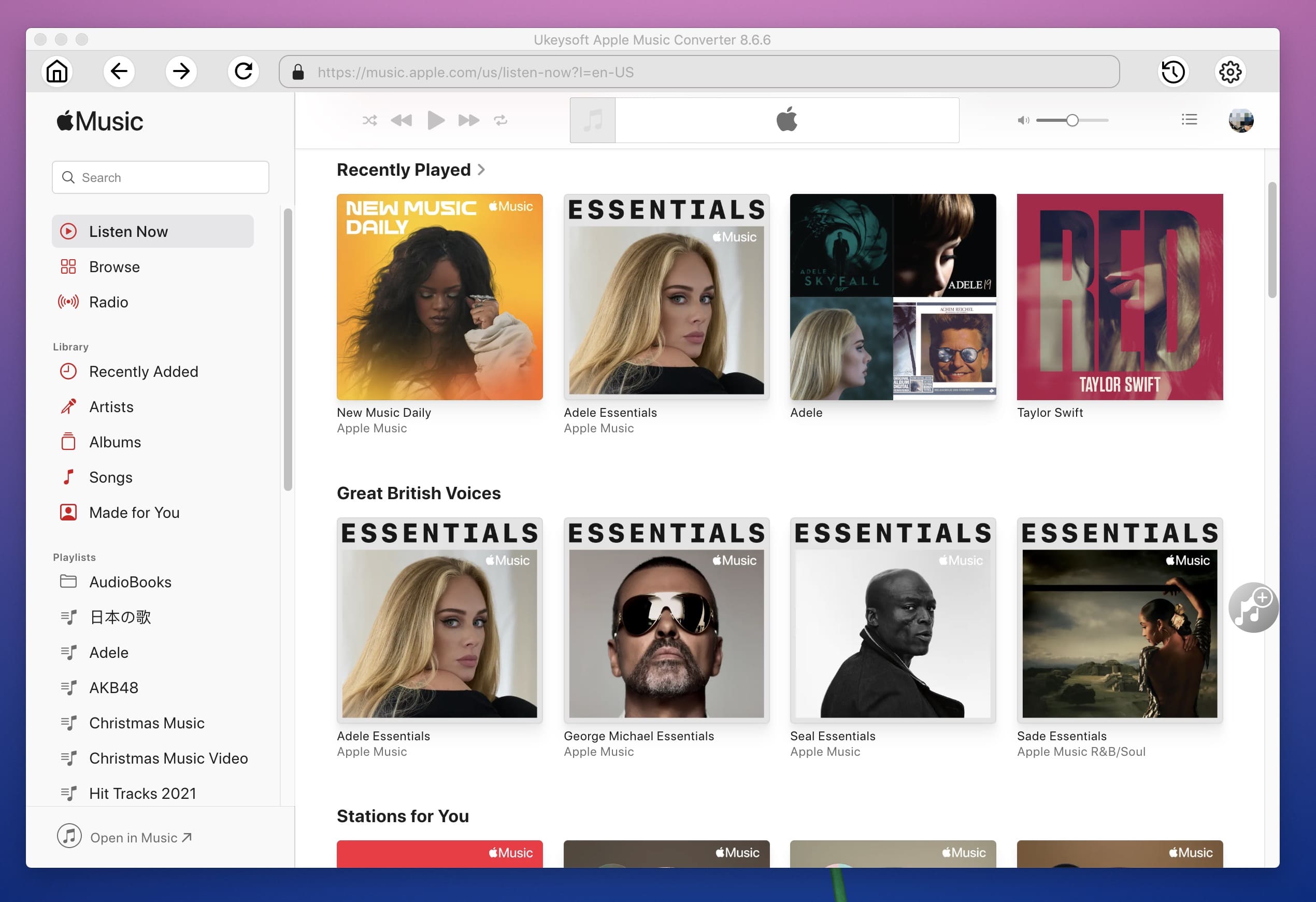Expand the Recently Played section
Screen dimensions: 1316x902
[483, 169]
